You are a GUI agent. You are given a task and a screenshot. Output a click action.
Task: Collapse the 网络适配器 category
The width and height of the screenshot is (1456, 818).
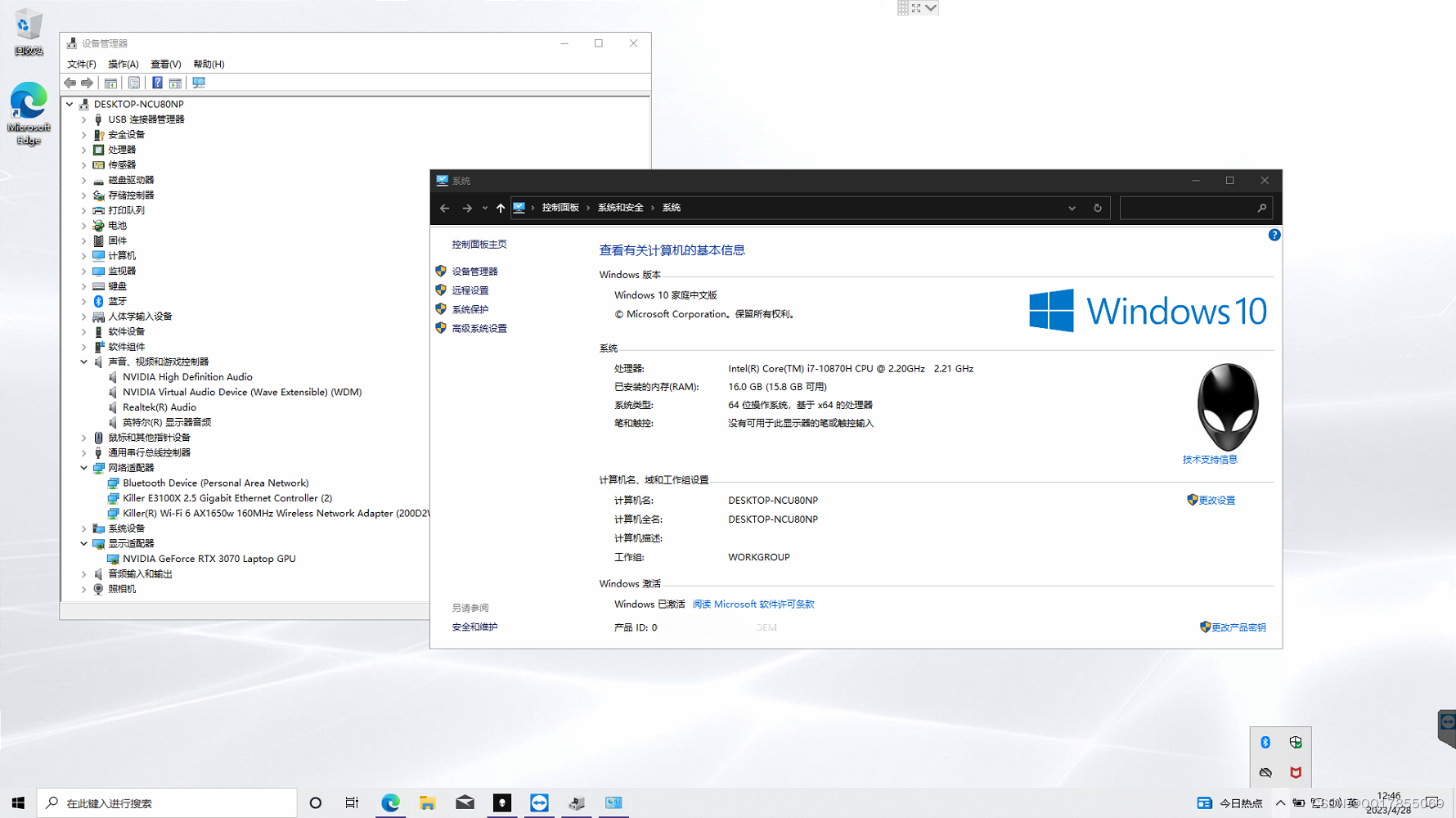84,467
